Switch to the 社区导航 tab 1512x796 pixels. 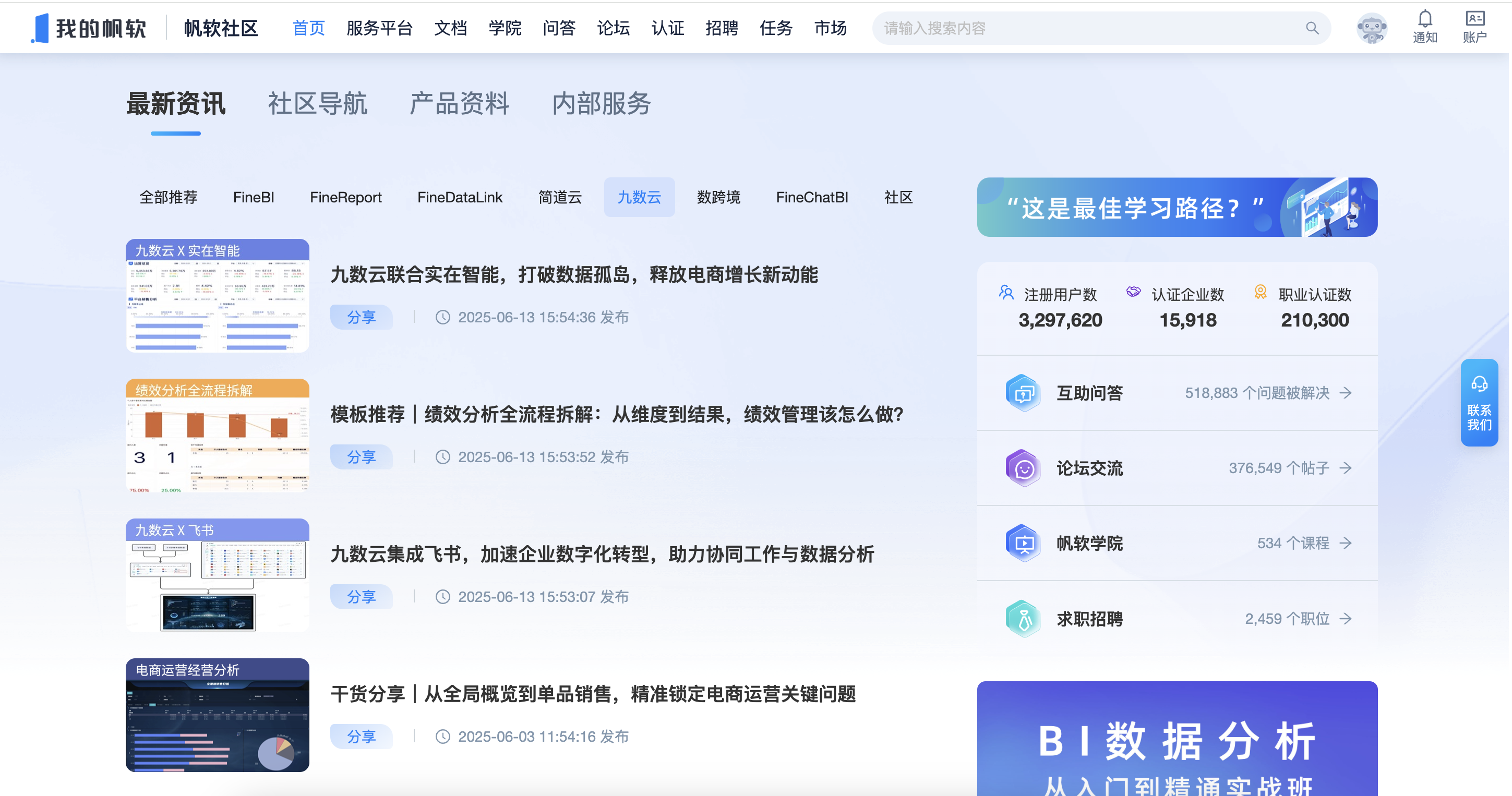click(318, 104)
